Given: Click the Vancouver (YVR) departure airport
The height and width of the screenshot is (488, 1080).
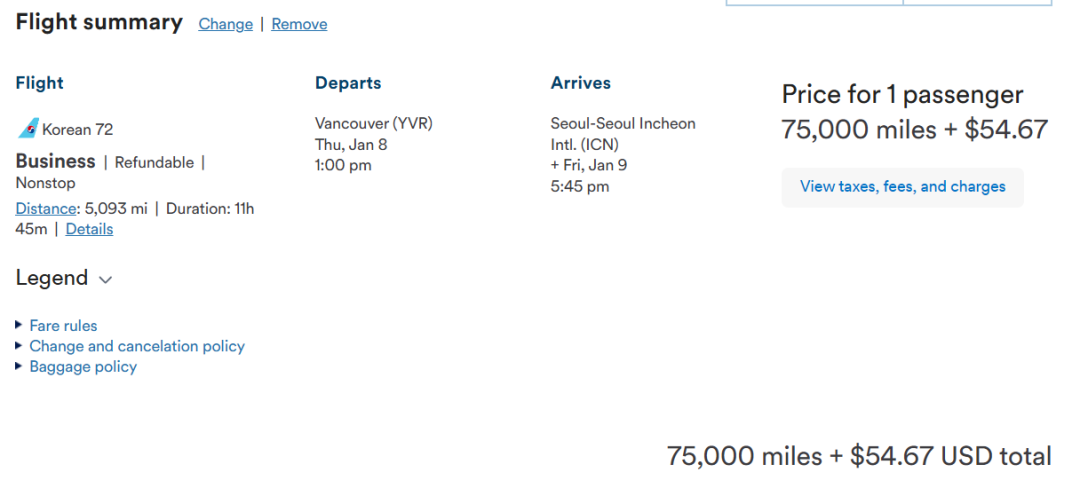Looking at the screenshot, I should [373, 124].
